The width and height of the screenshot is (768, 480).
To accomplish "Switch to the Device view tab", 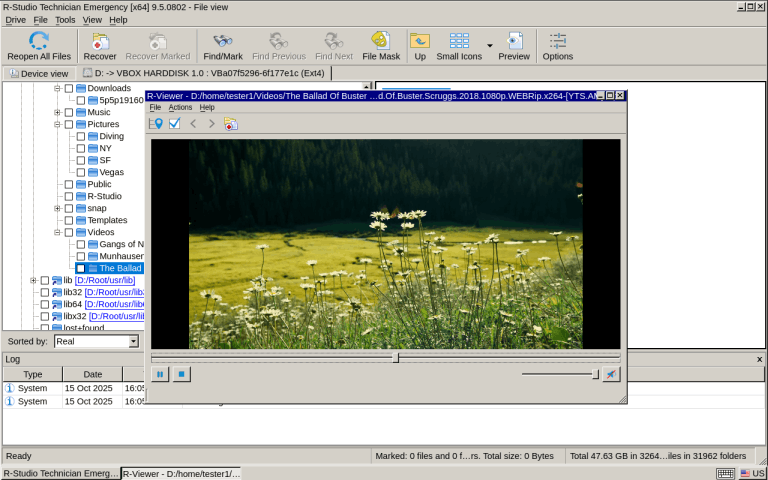I will (x=38, y=73).
